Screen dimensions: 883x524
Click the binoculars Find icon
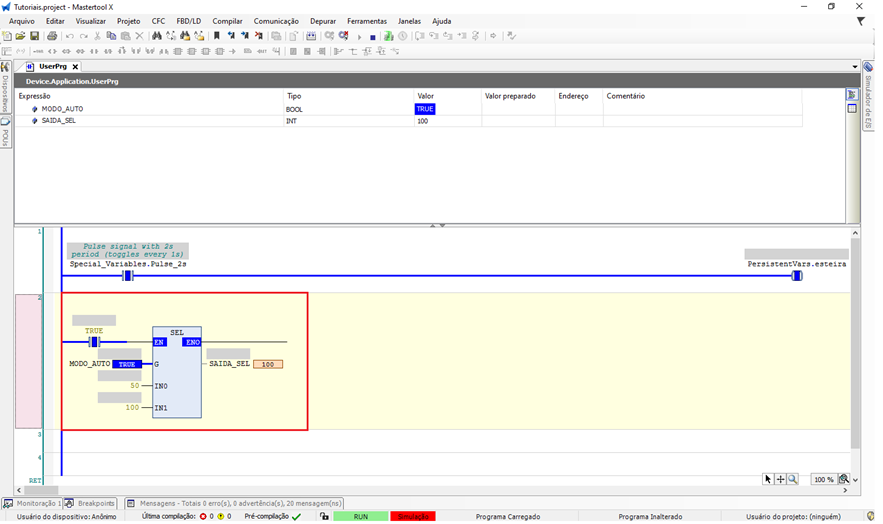pos(157,36)
